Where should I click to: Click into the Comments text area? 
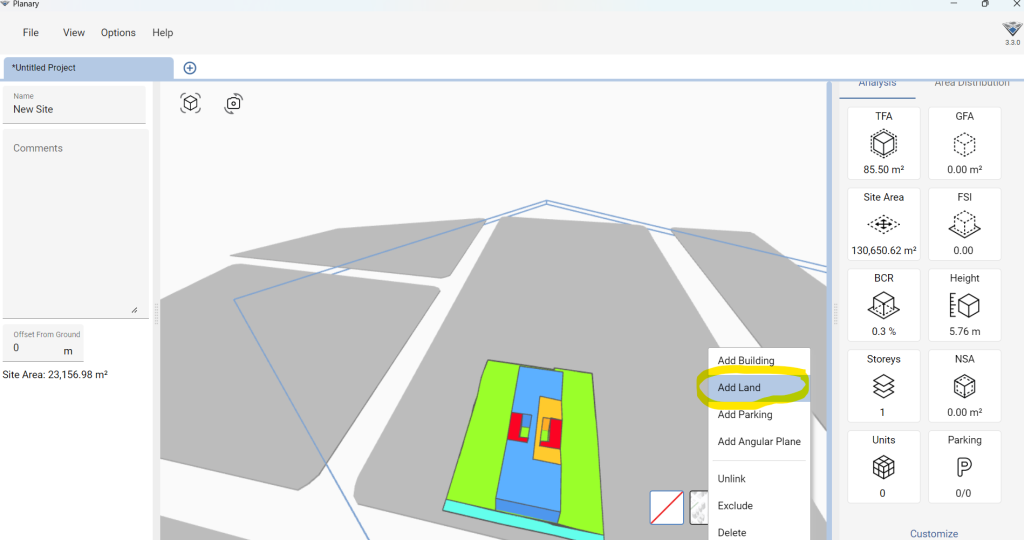click(x=76, y=224)
